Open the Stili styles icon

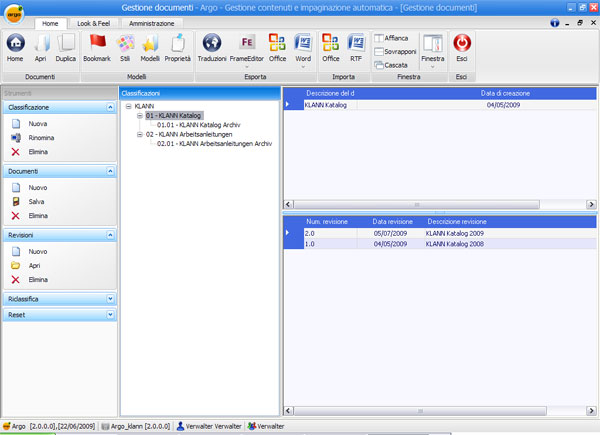tap(125, 48)
